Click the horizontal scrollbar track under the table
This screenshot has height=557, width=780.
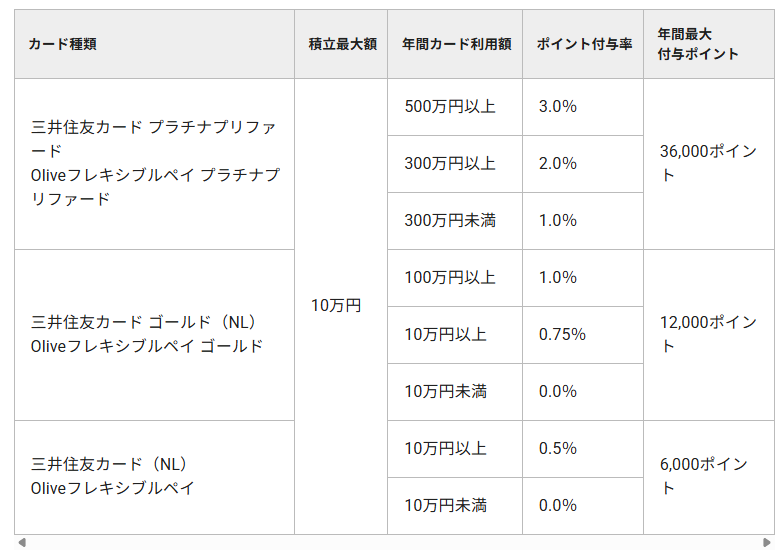394,543
